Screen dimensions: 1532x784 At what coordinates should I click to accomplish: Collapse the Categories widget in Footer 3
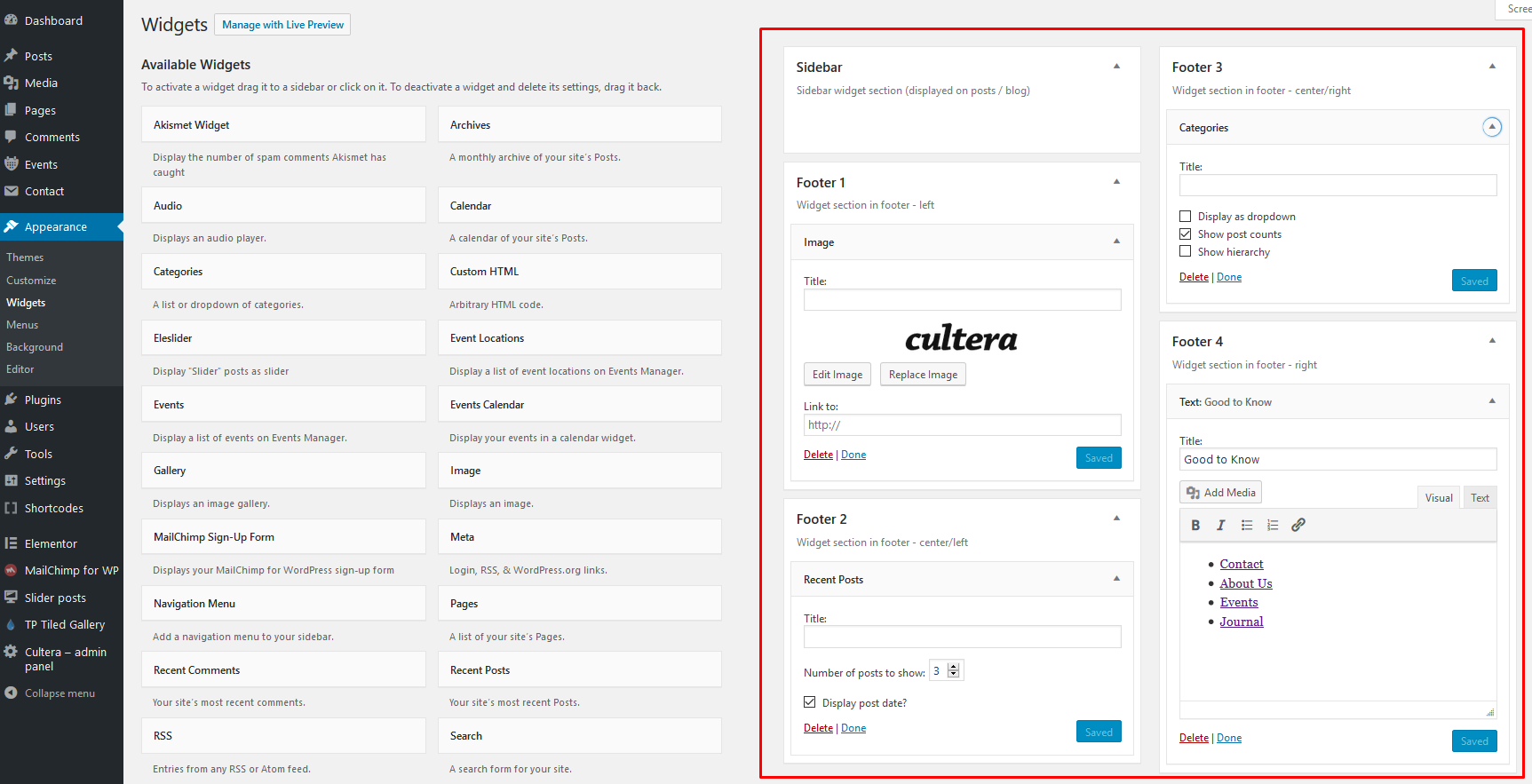coord(1492,128)
